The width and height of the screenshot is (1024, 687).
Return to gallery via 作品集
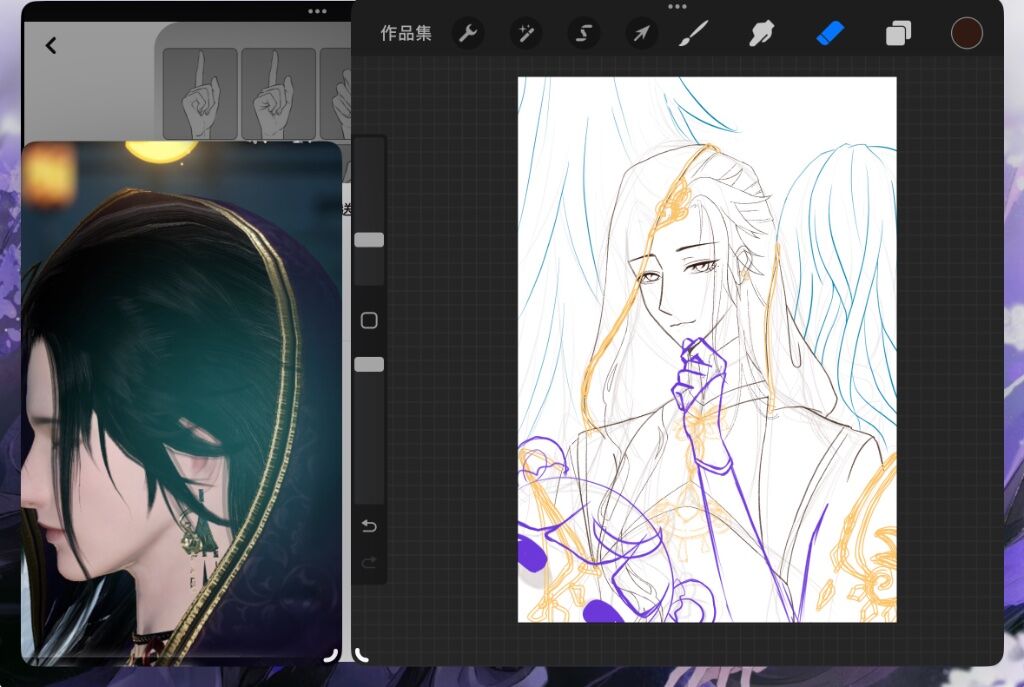click(406, 34)
